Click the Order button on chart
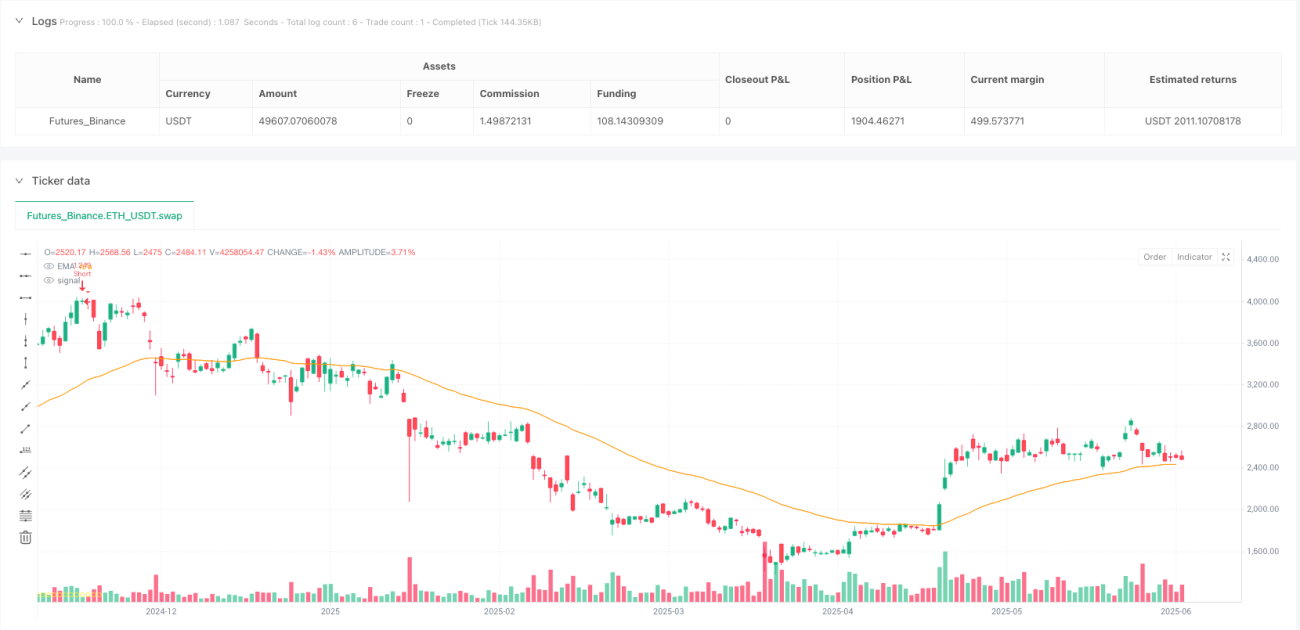 [1155, 257]
